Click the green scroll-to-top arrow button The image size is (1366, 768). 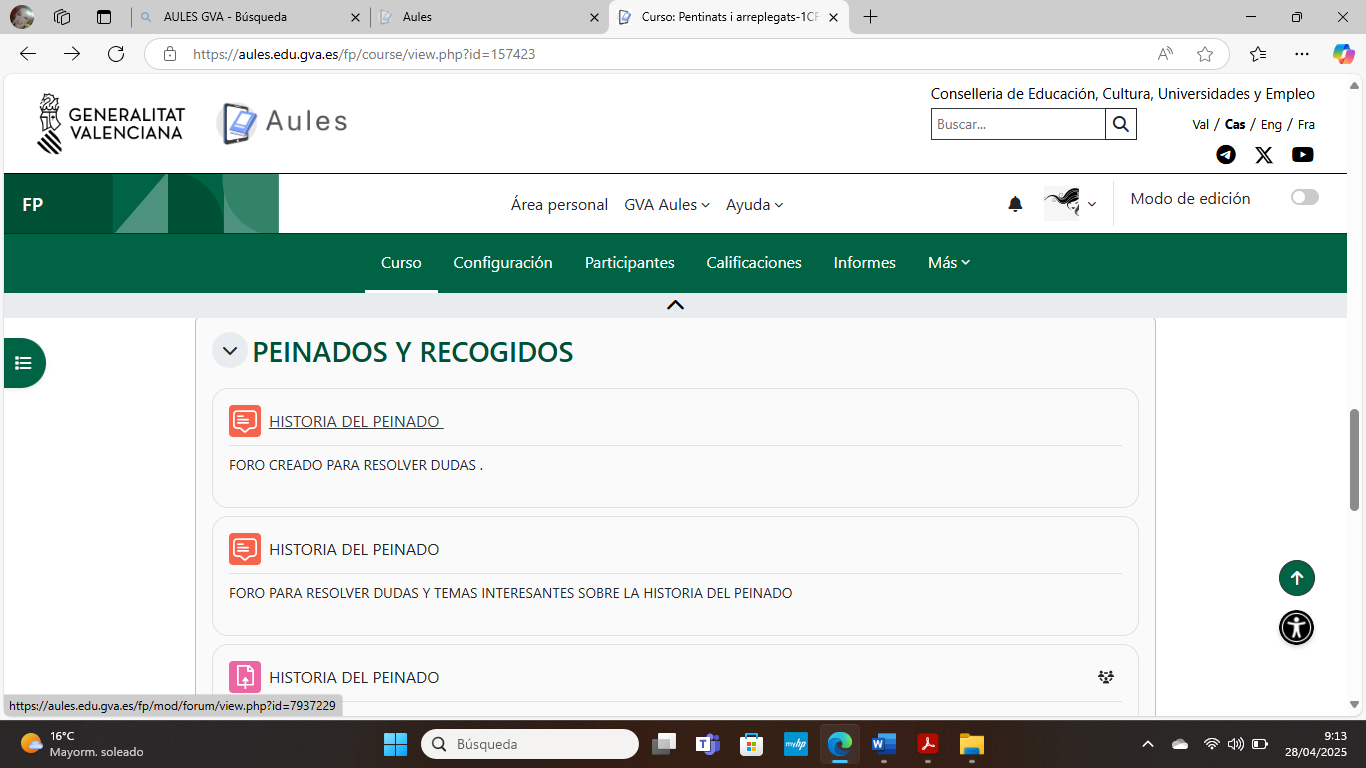[1296, 578]
